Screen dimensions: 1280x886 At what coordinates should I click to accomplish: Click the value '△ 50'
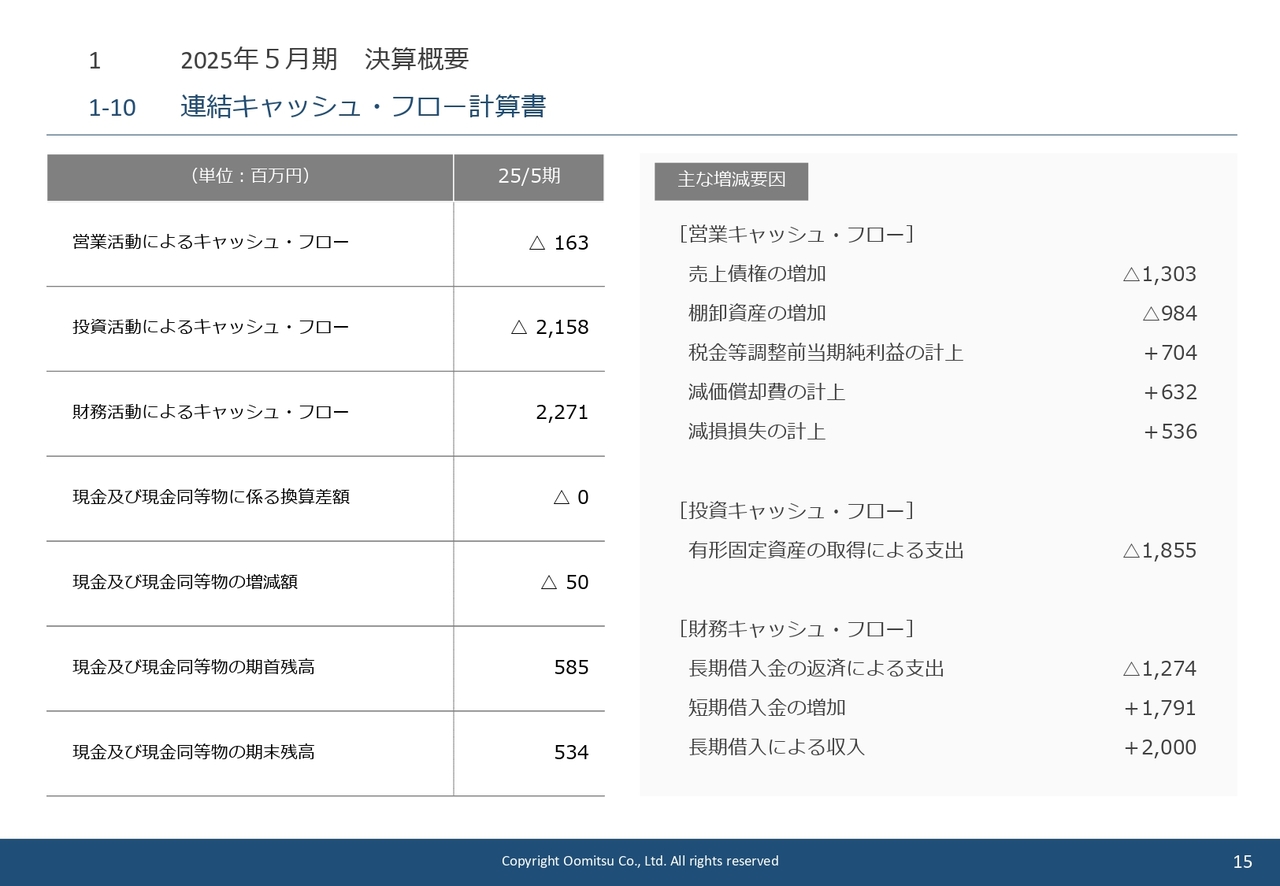click(x=565, y=582)
